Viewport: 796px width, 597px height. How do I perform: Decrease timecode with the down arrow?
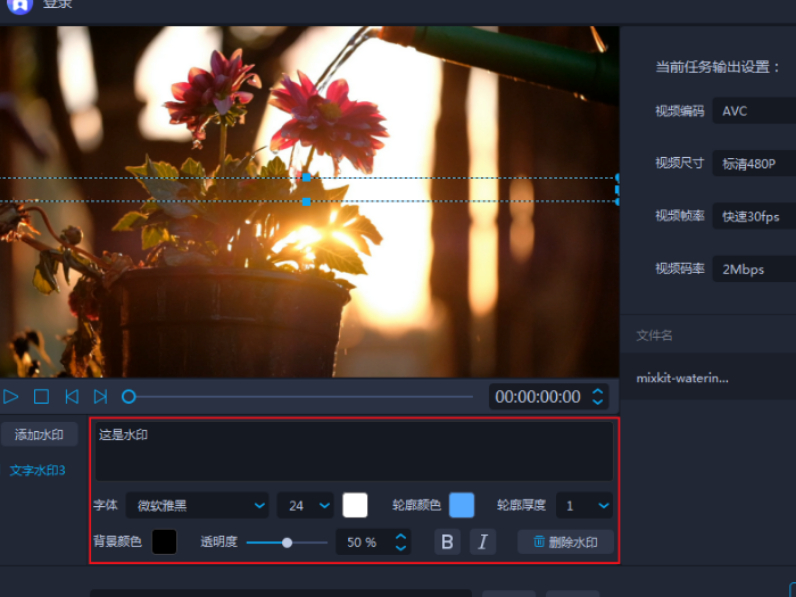pyautogui.click(x=598, y=403)
